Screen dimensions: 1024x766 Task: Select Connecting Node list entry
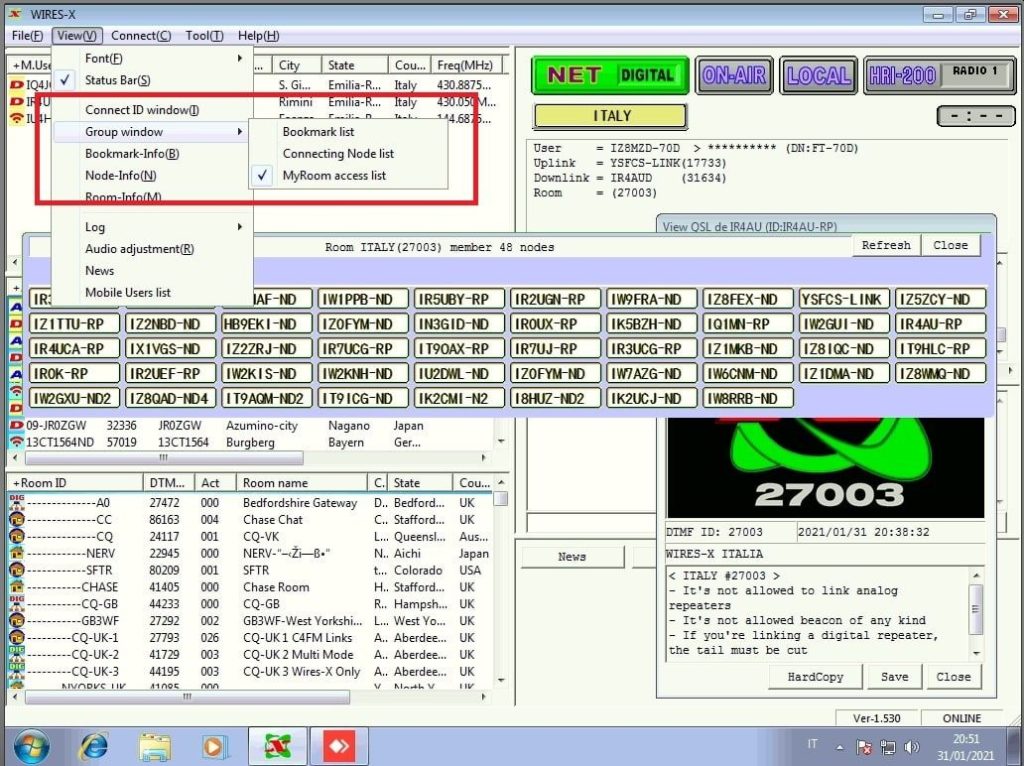pos(338,153)
